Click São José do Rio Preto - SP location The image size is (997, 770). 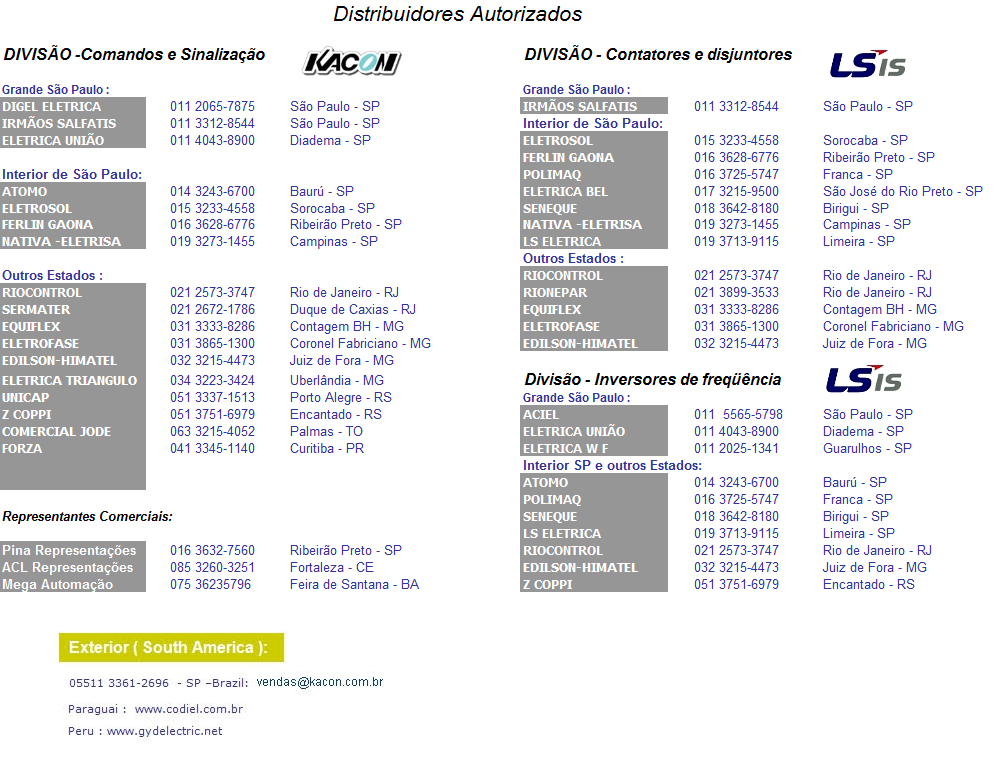[903, 191]
